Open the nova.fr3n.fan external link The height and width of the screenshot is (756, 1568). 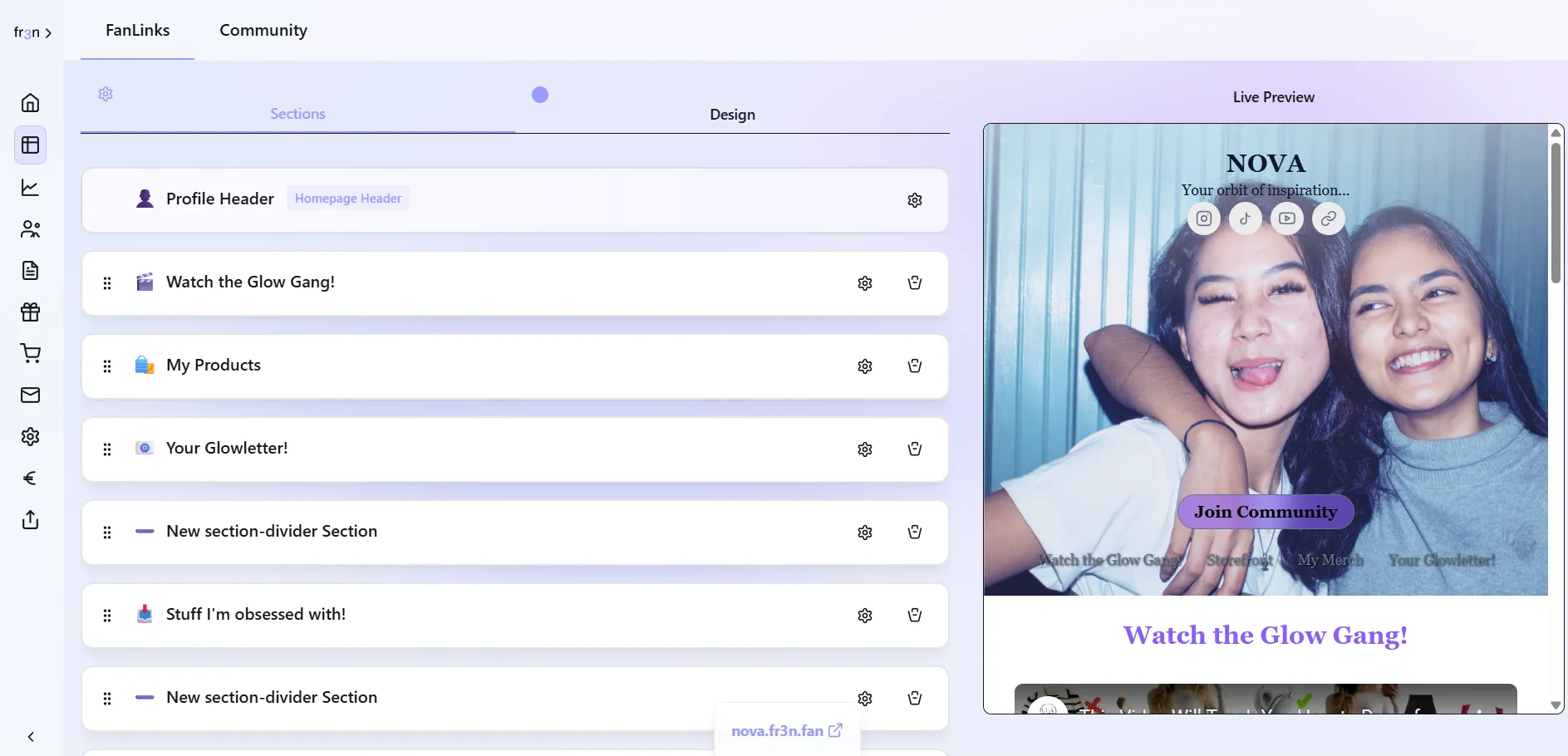(786, 731)
